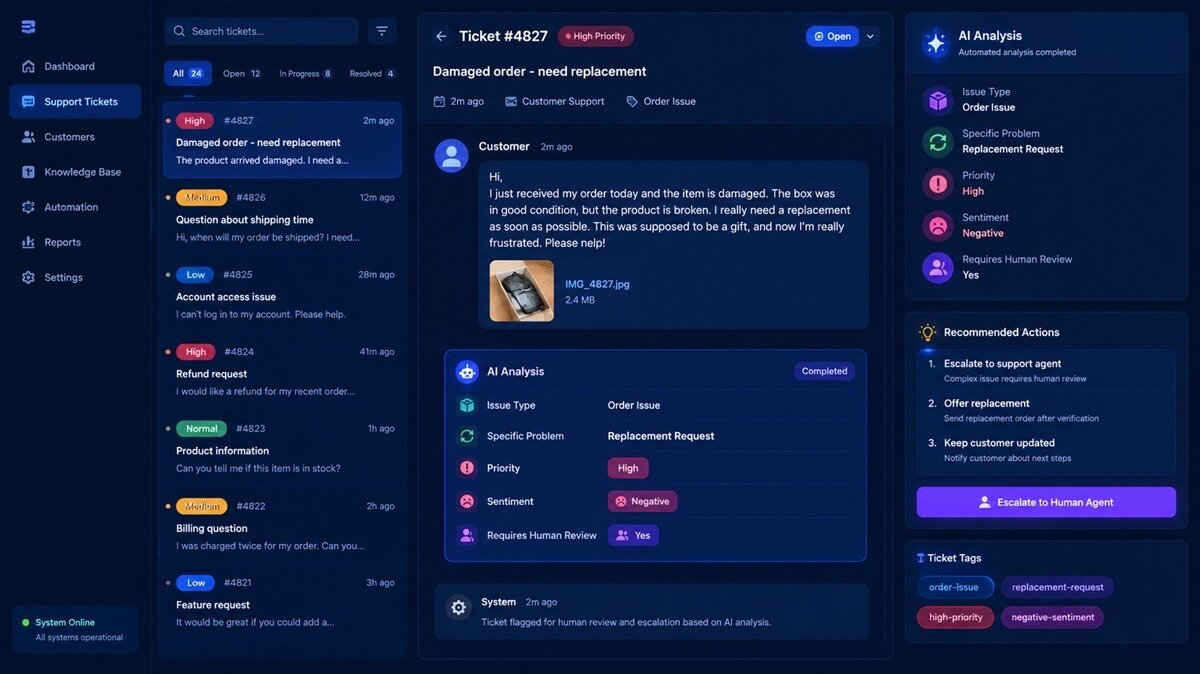The height and width of the screenshot is (674, 1200).
Task: Click the Requires Human Review icon in the right panel
Action: (x=938, y=268)
